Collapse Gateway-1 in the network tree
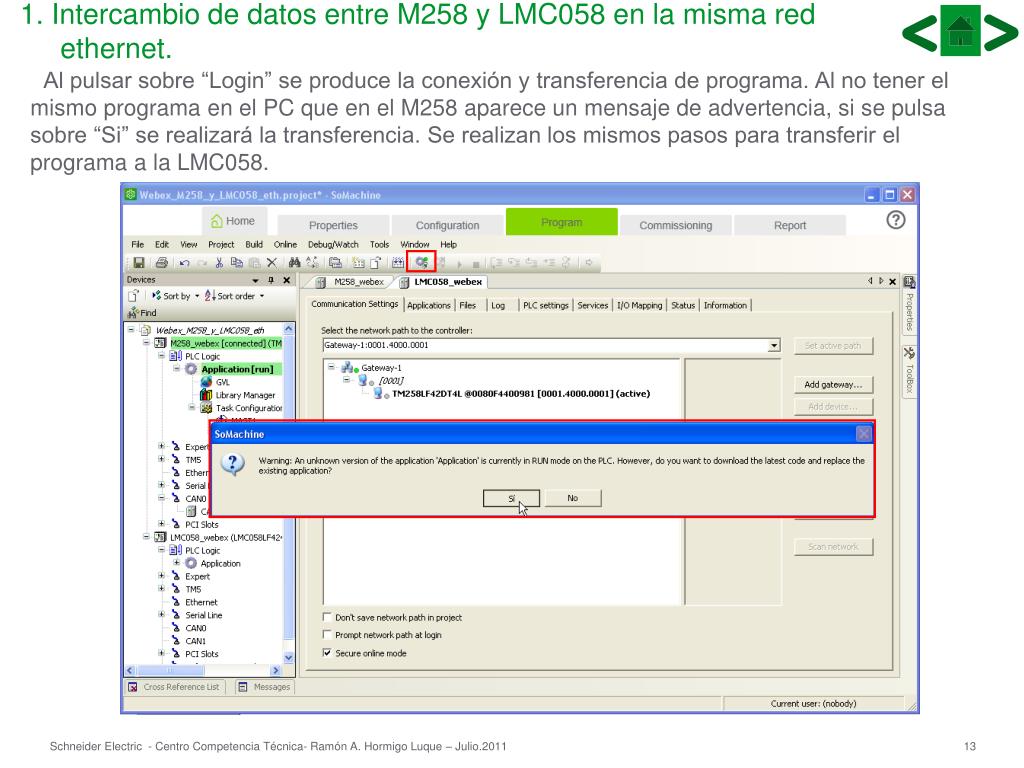 (x=331, y=367)
